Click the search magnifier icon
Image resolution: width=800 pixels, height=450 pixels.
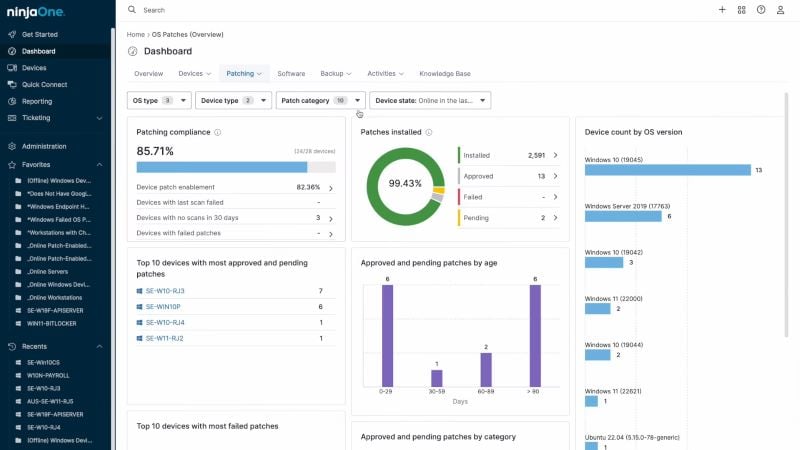pyautogui.click(x=132, y=10)
